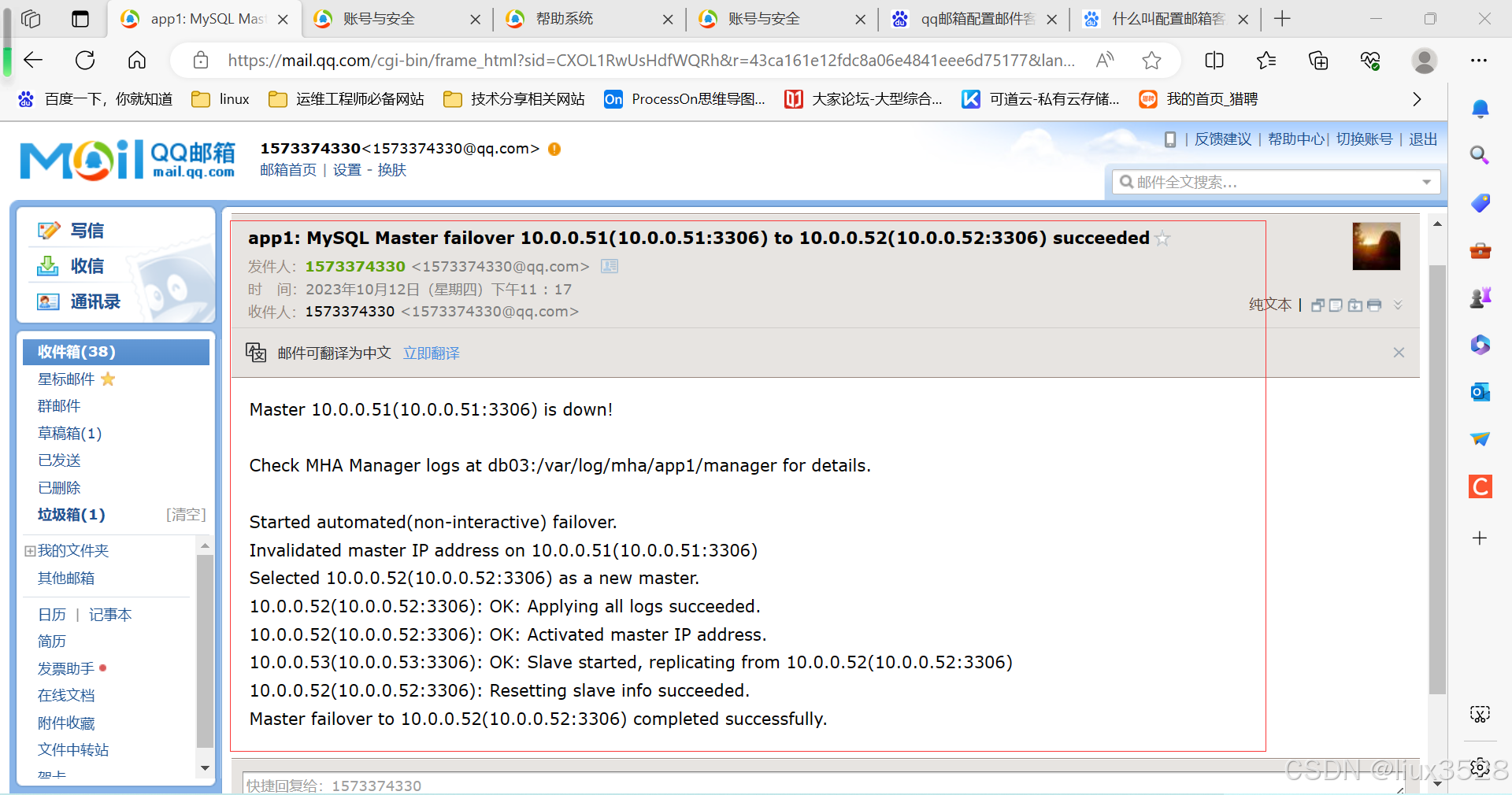Viewport: 1512px width, 795px height.
Task: Open the email in a new window icon
Action: (1317, 305)
